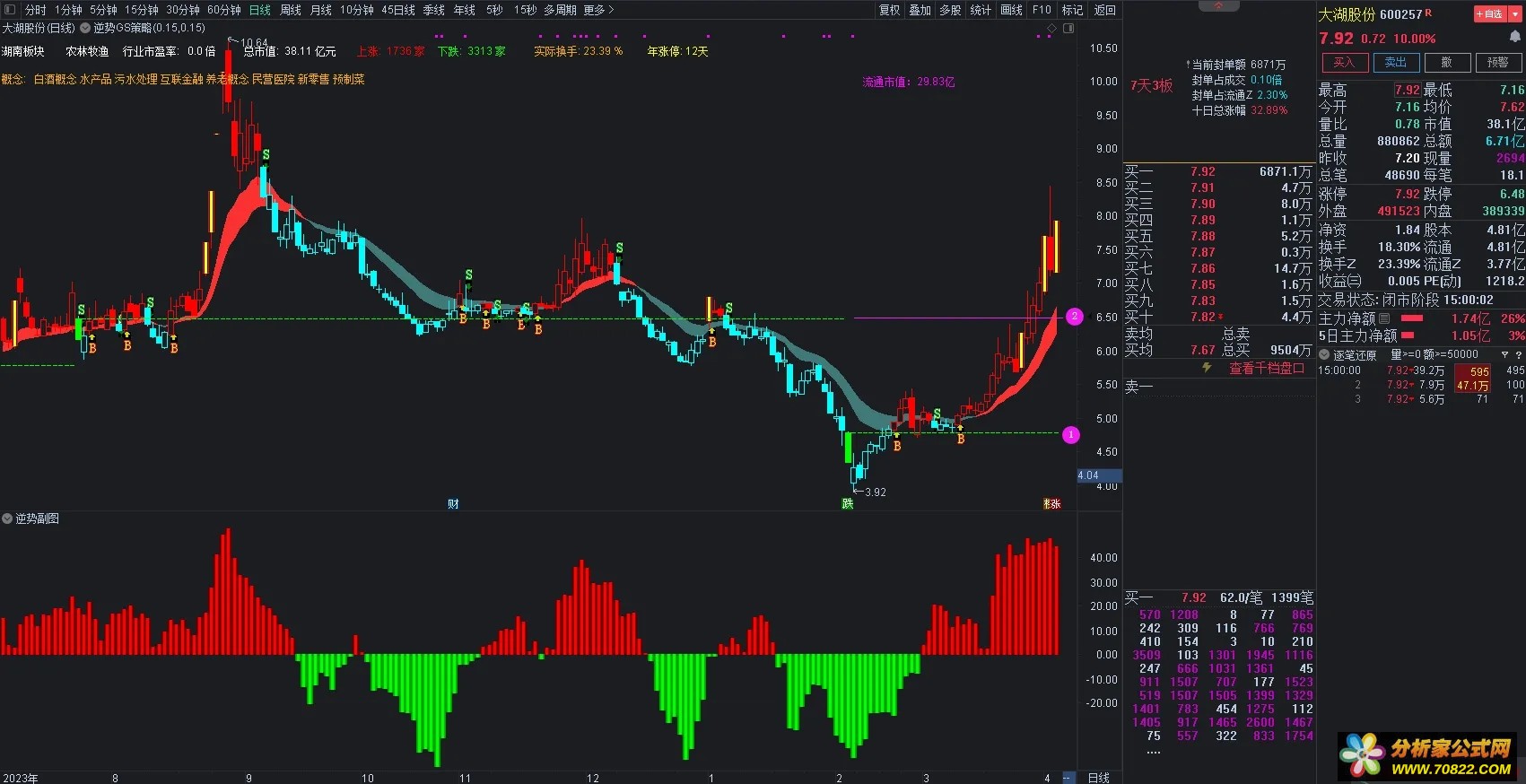
Task: Click the 卖出 sell button
Action: click(1396, 63)
